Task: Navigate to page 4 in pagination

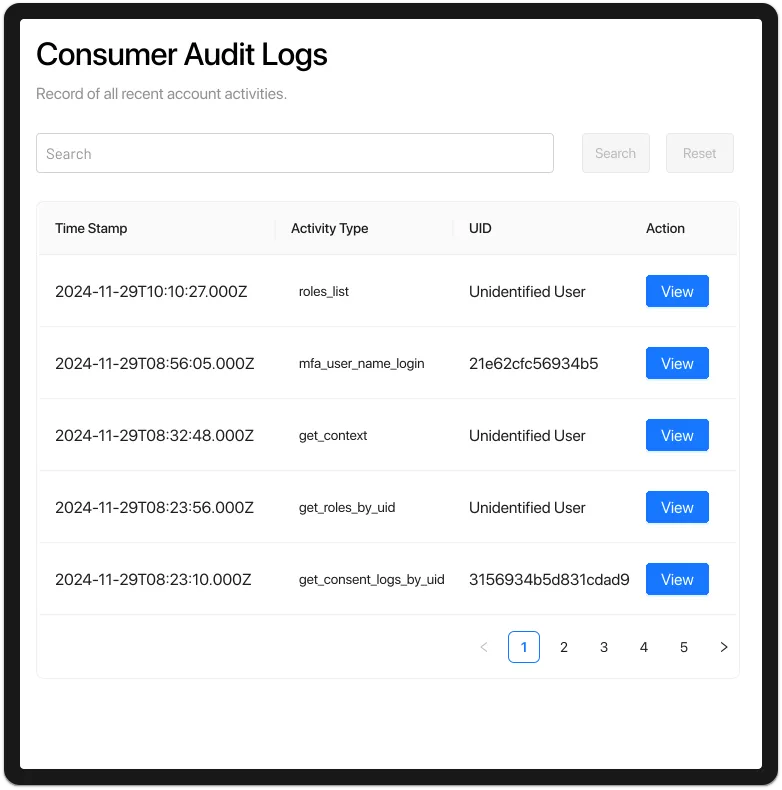Action: point(644,647)
